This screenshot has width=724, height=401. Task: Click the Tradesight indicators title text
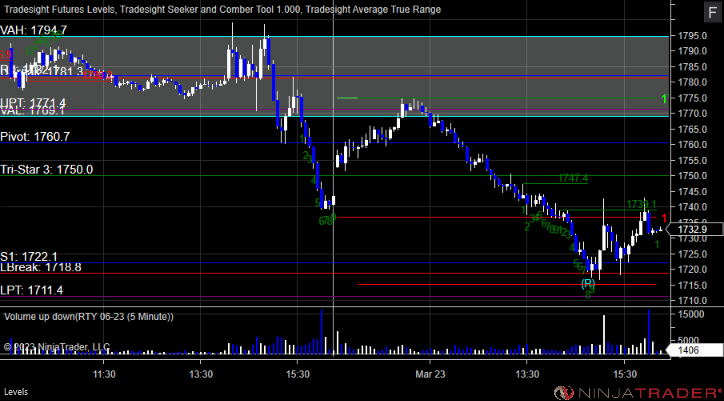[x=222, y=9]
